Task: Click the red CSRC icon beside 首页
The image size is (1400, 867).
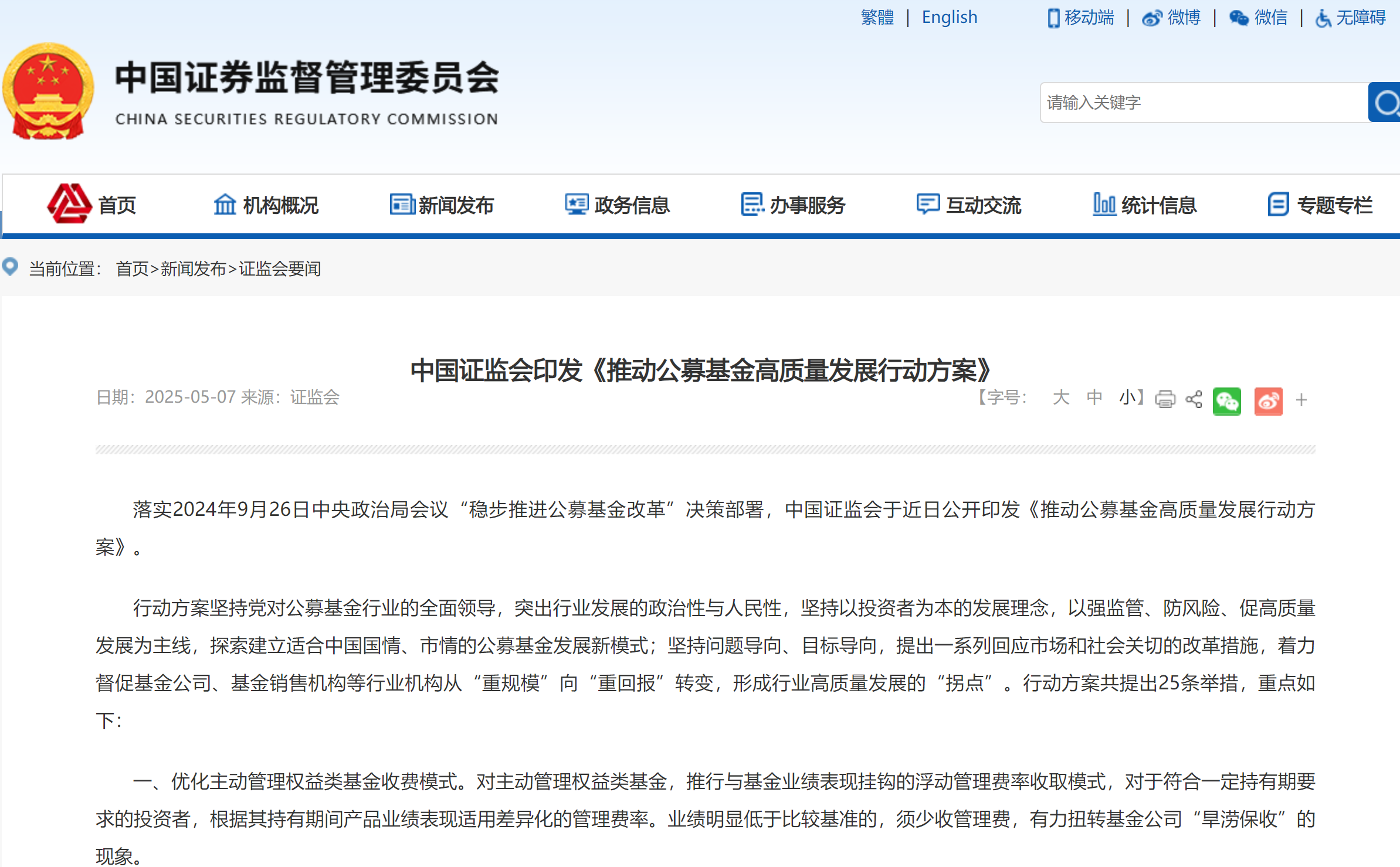Action: (x=69, y=204)
